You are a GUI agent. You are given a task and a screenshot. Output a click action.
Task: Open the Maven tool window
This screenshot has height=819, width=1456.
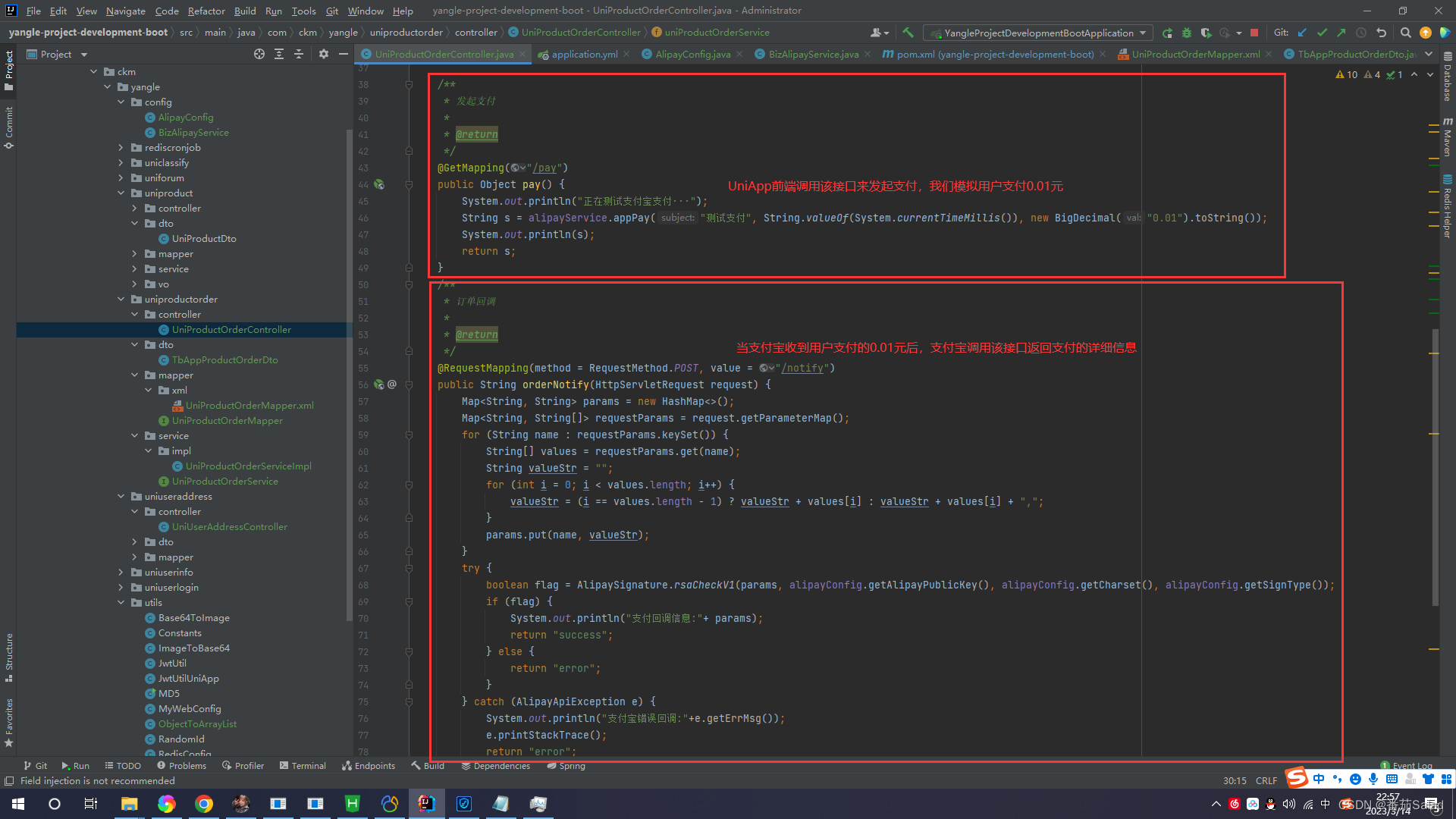coord(1447,137)
